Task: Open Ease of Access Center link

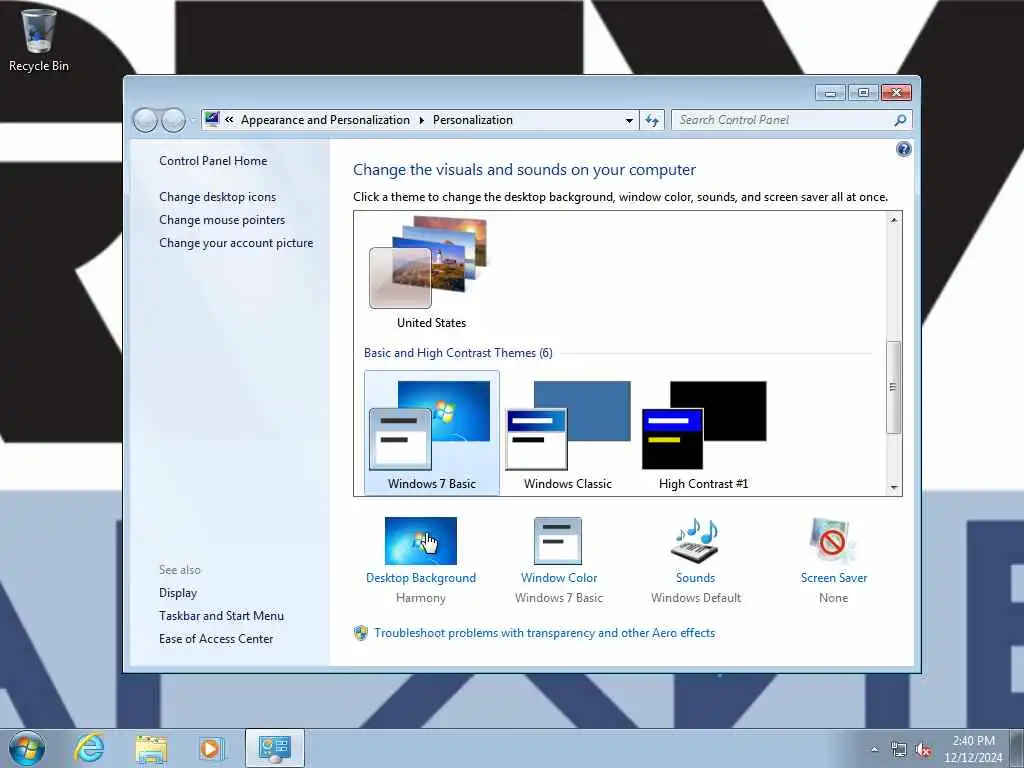Action: pos(216,639)
